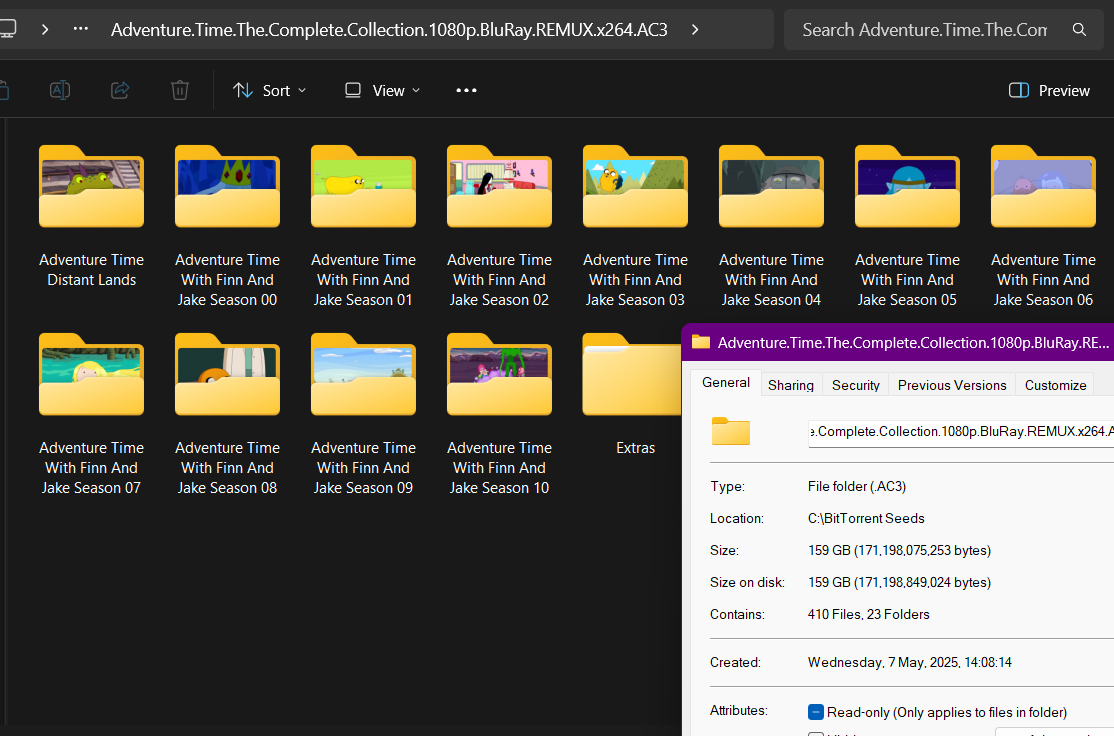Click the folder icon in Properties title bar

coord(701,342)
